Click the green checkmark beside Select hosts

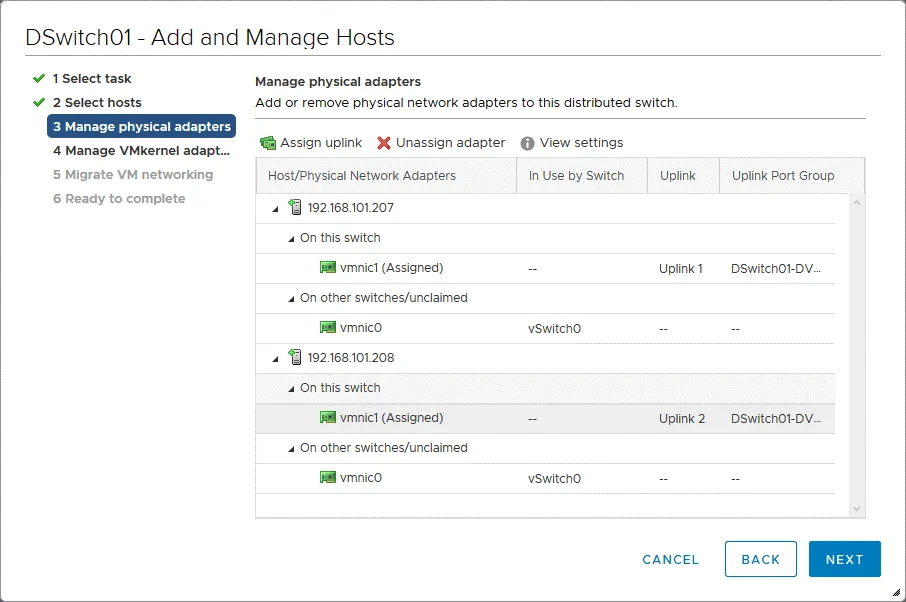click(38, 102)
